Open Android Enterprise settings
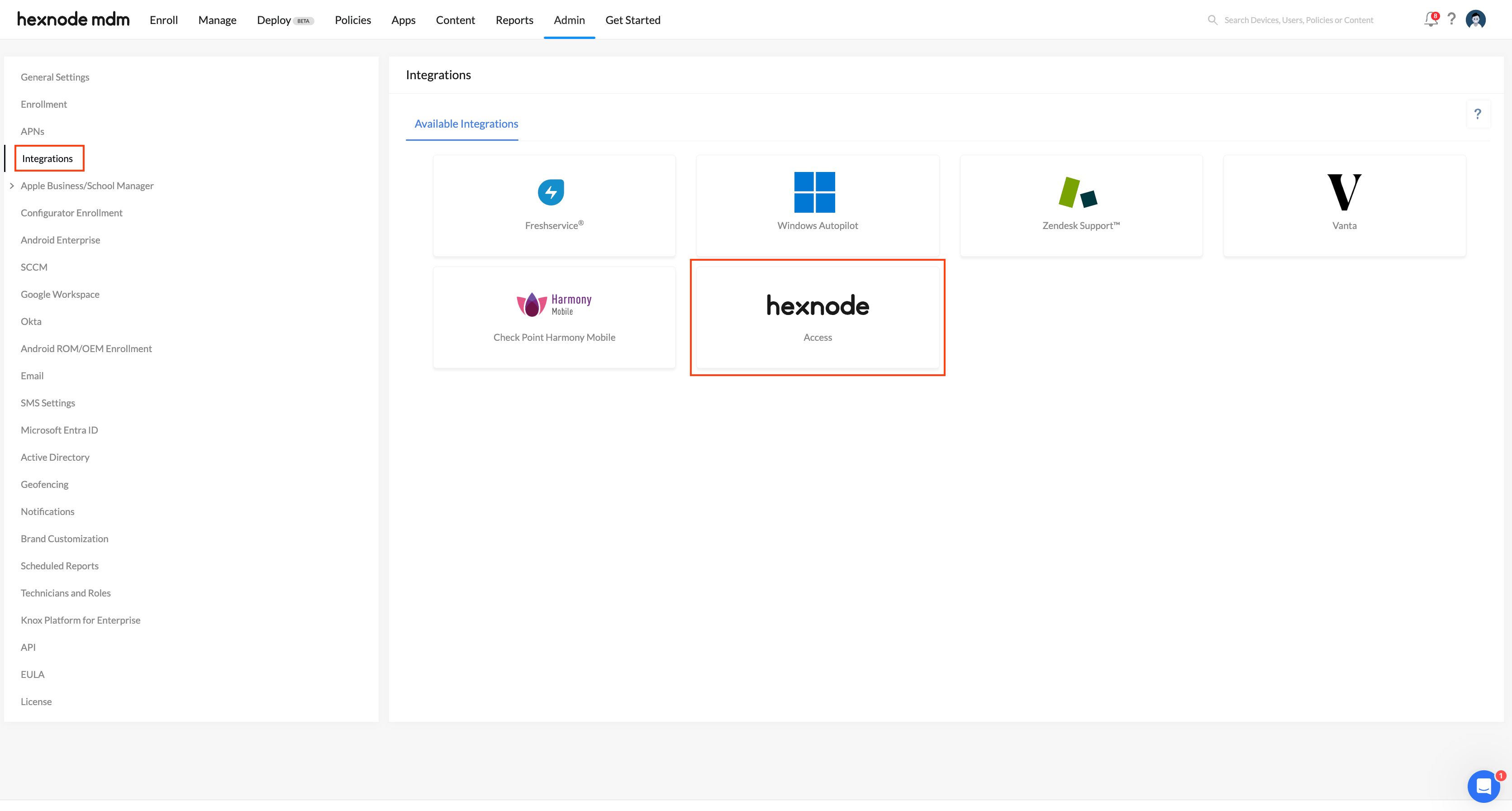This screenshot has height=811, width=1512. coord(61,239)
